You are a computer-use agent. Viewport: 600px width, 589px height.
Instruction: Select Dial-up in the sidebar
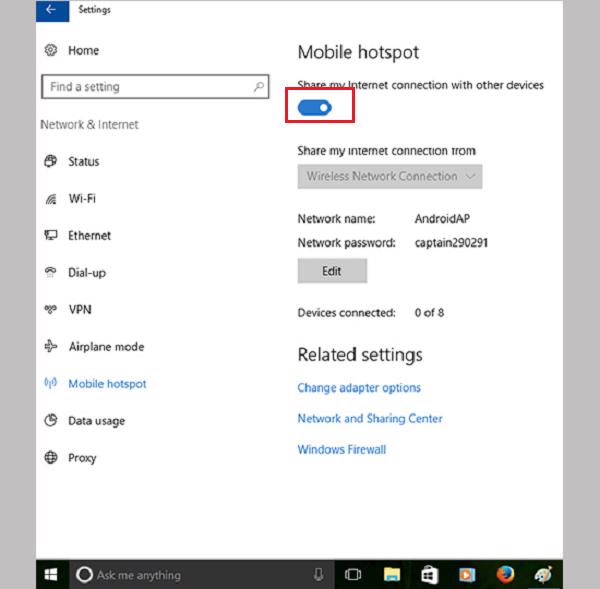[86, 273]
